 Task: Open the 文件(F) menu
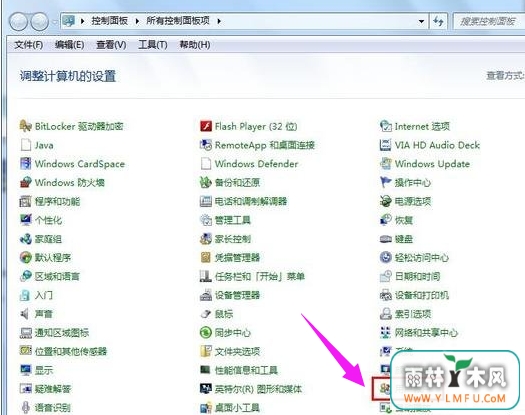click(29, 45)
